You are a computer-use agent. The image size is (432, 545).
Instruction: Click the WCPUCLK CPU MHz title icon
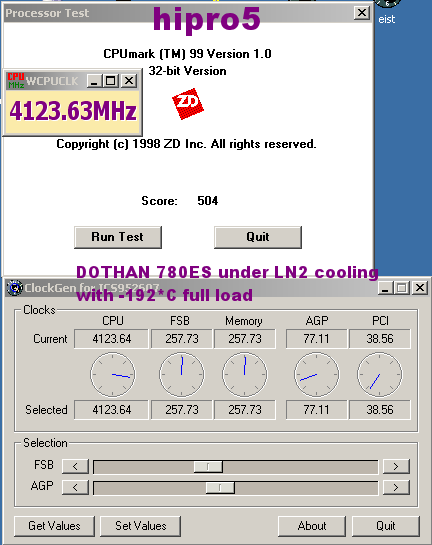pos(16,81)
